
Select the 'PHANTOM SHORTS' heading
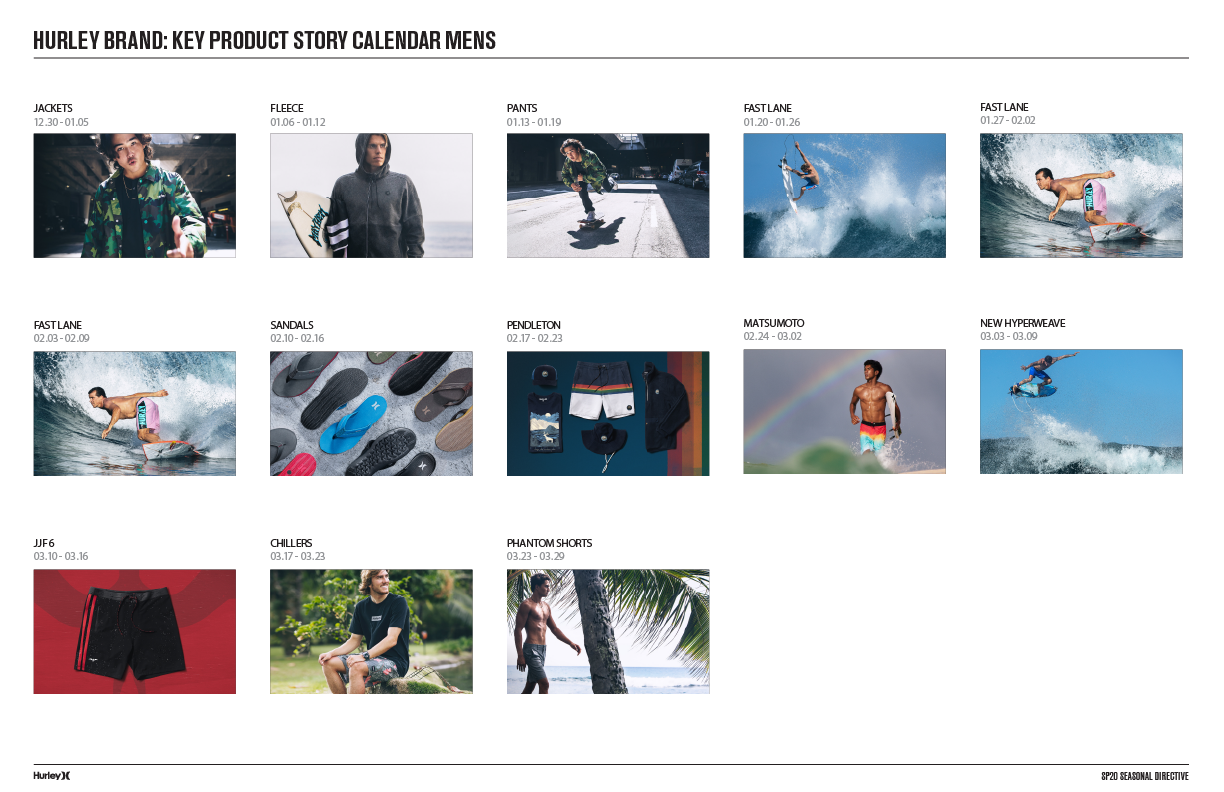(550, 543)
